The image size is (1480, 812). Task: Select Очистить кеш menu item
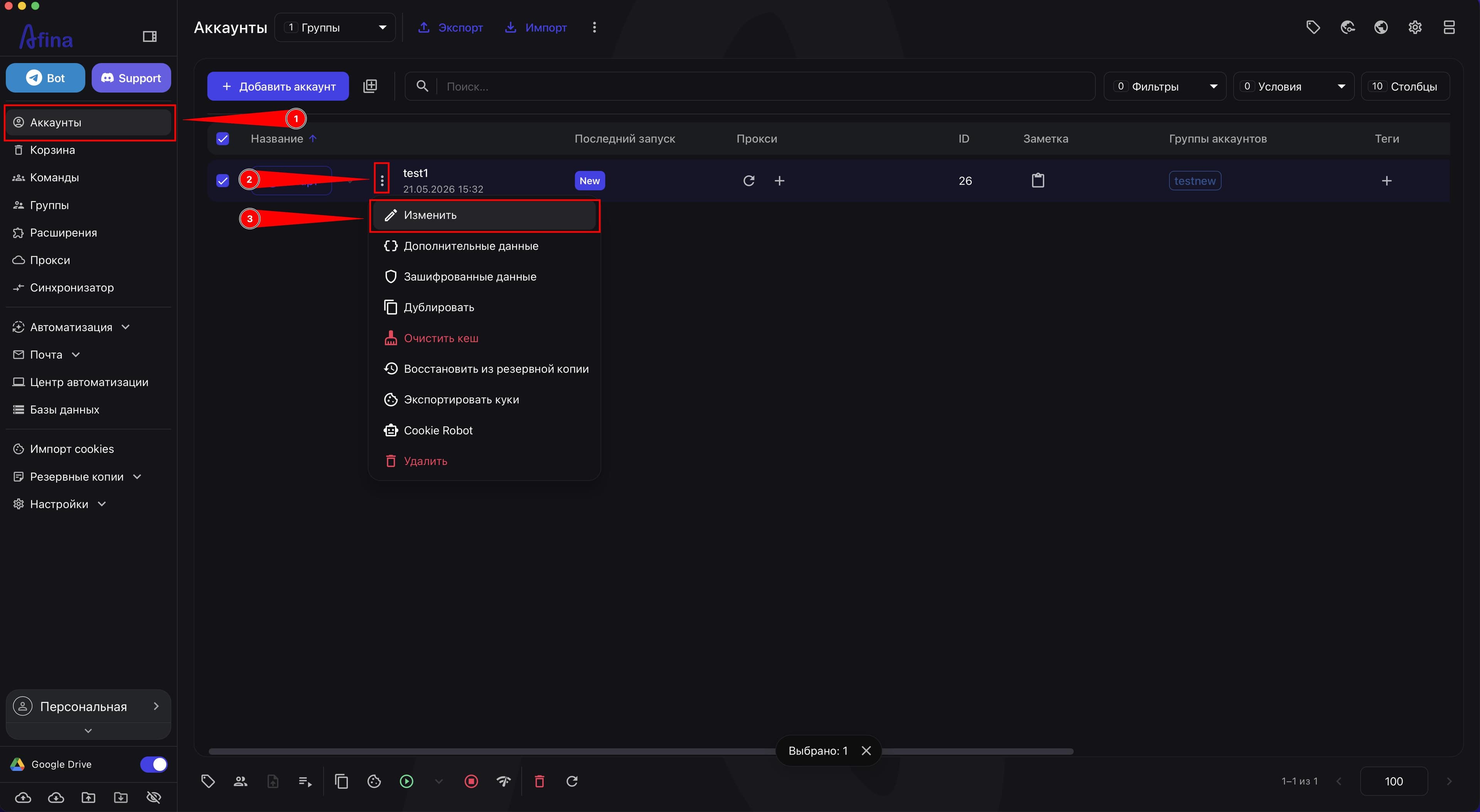(484, 338)
